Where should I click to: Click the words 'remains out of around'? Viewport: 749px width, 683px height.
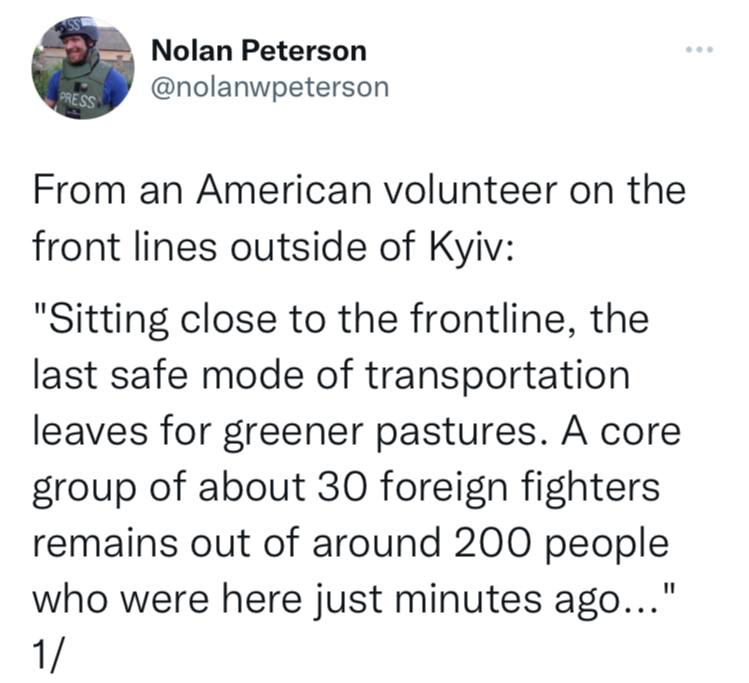[x=236, y=543]
